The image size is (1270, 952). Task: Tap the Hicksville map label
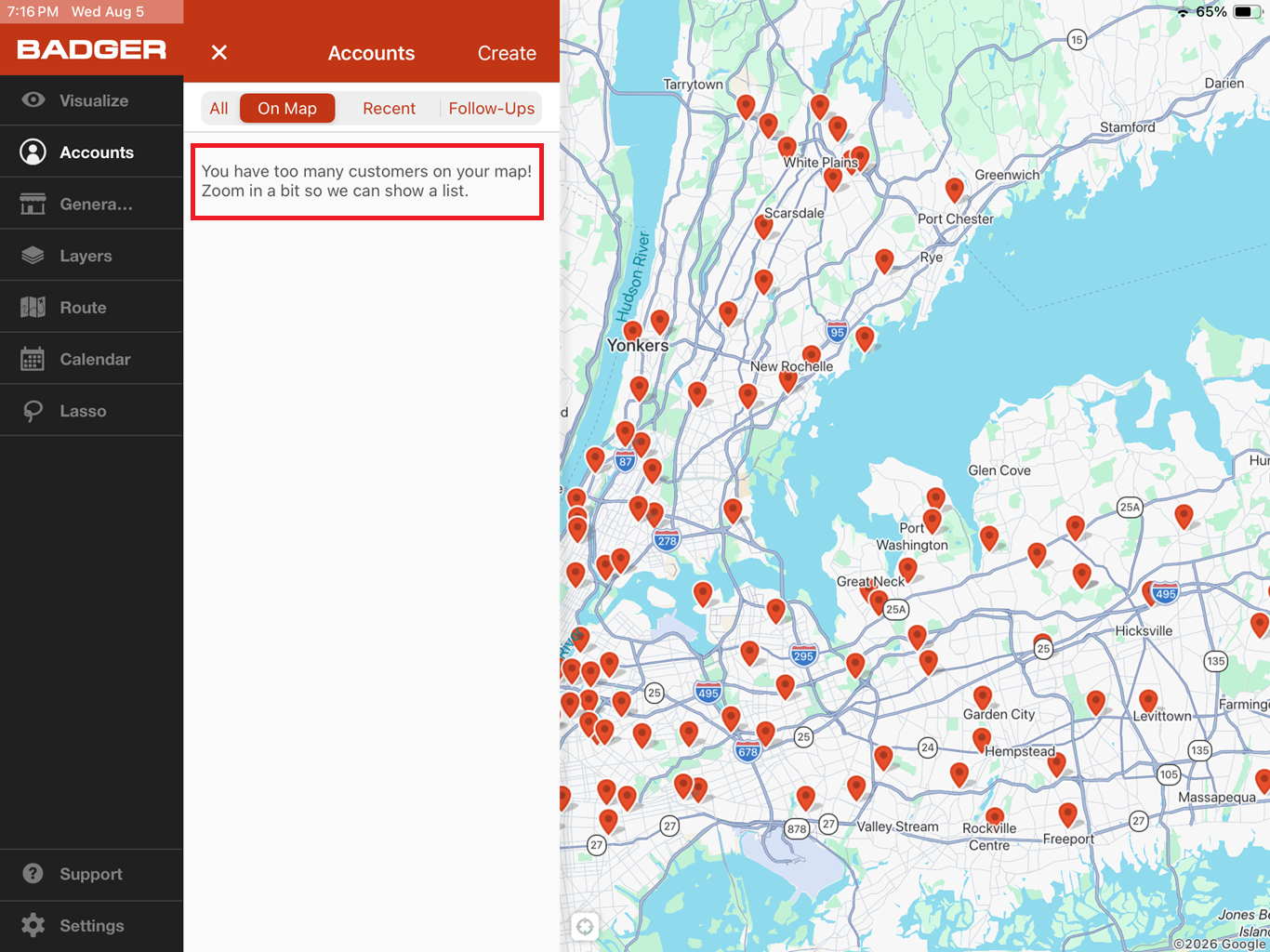tap(1144, 630)
